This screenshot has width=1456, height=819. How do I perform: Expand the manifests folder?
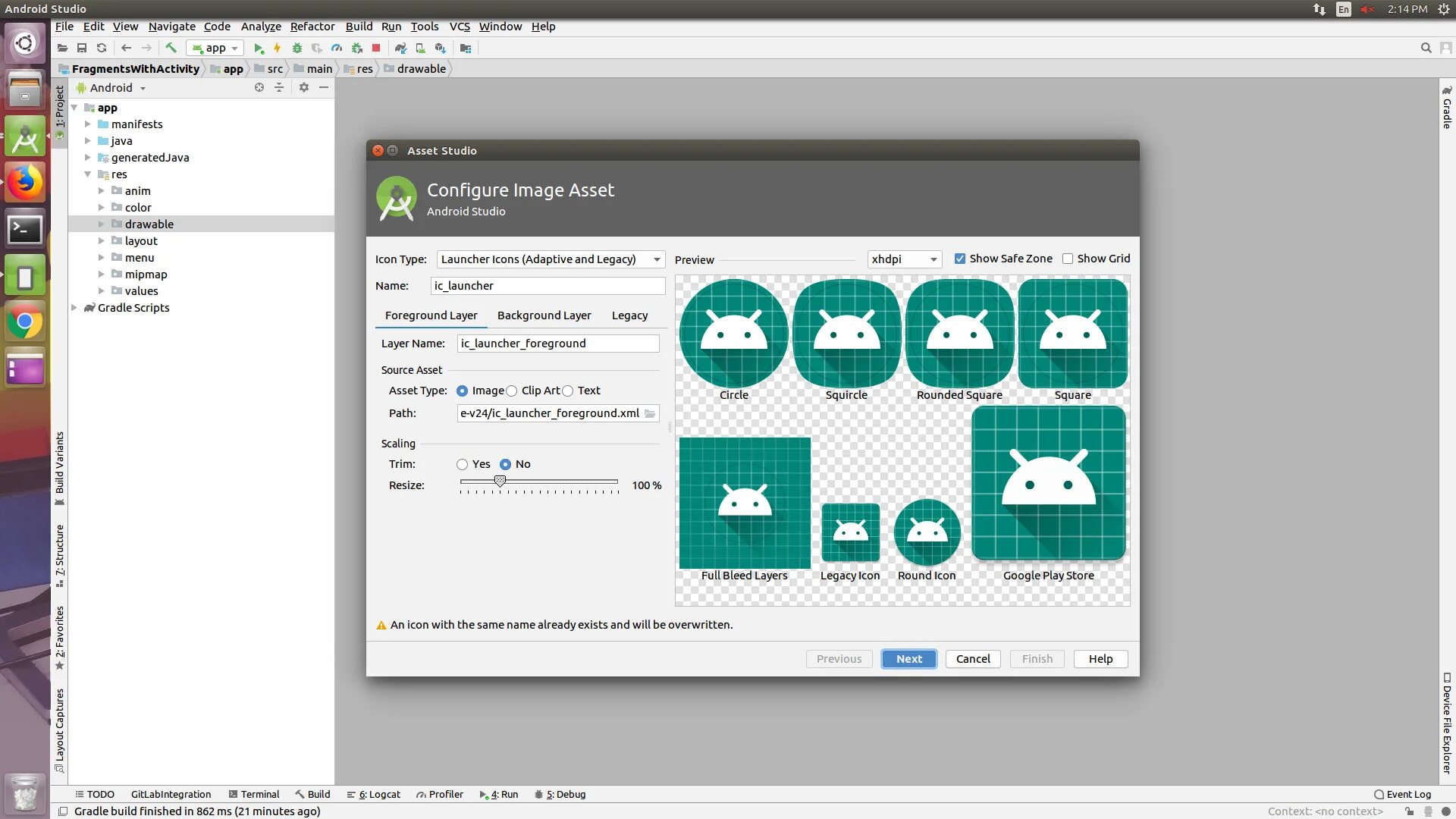pos(88,124)
